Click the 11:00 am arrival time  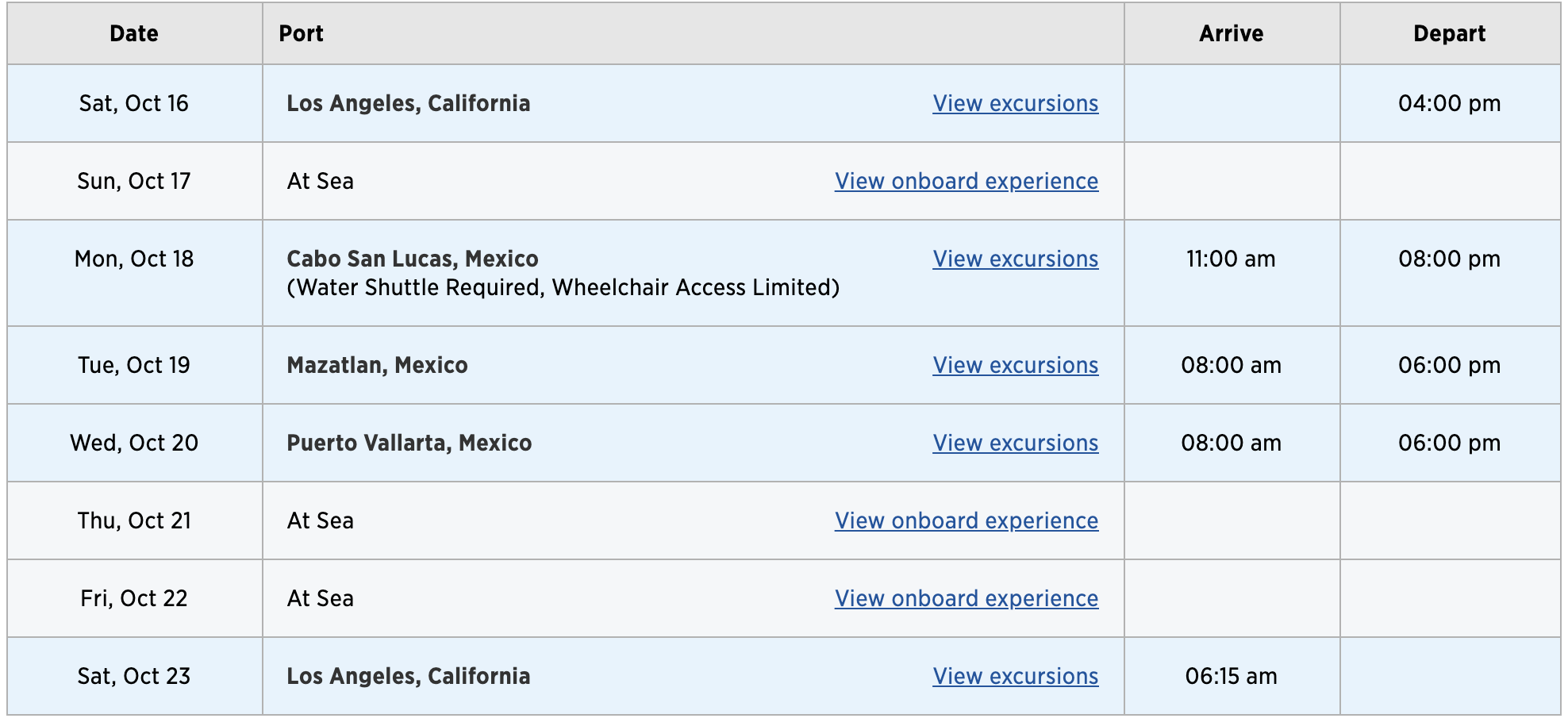tap(1231, 259)
